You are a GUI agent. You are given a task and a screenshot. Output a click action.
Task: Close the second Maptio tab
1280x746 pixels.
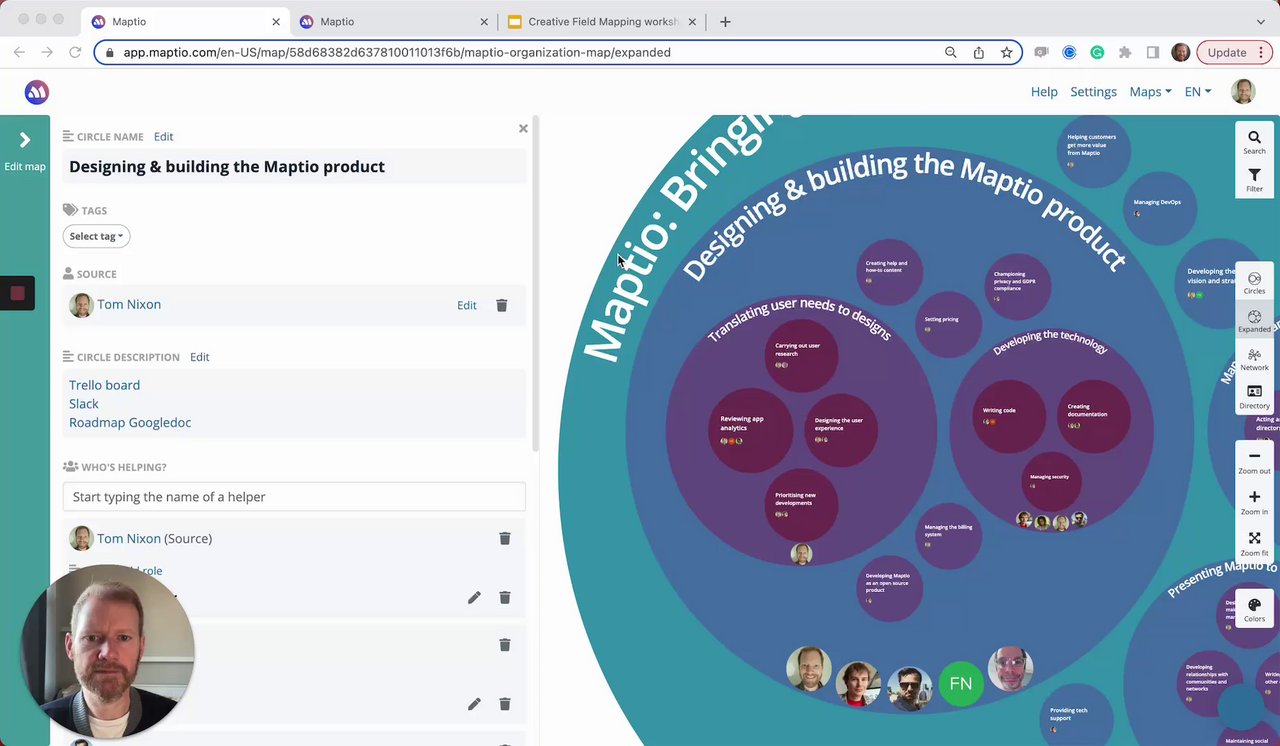[x=485, y=21]
